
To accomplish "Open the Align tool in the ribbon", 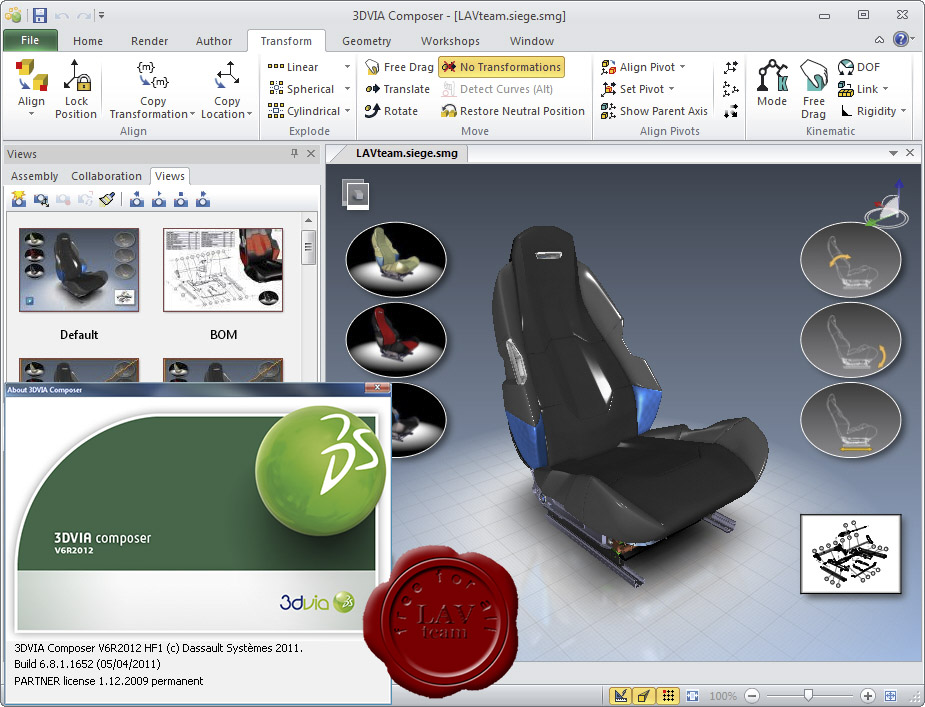I will pyautogui.click(x=31, y=87).
